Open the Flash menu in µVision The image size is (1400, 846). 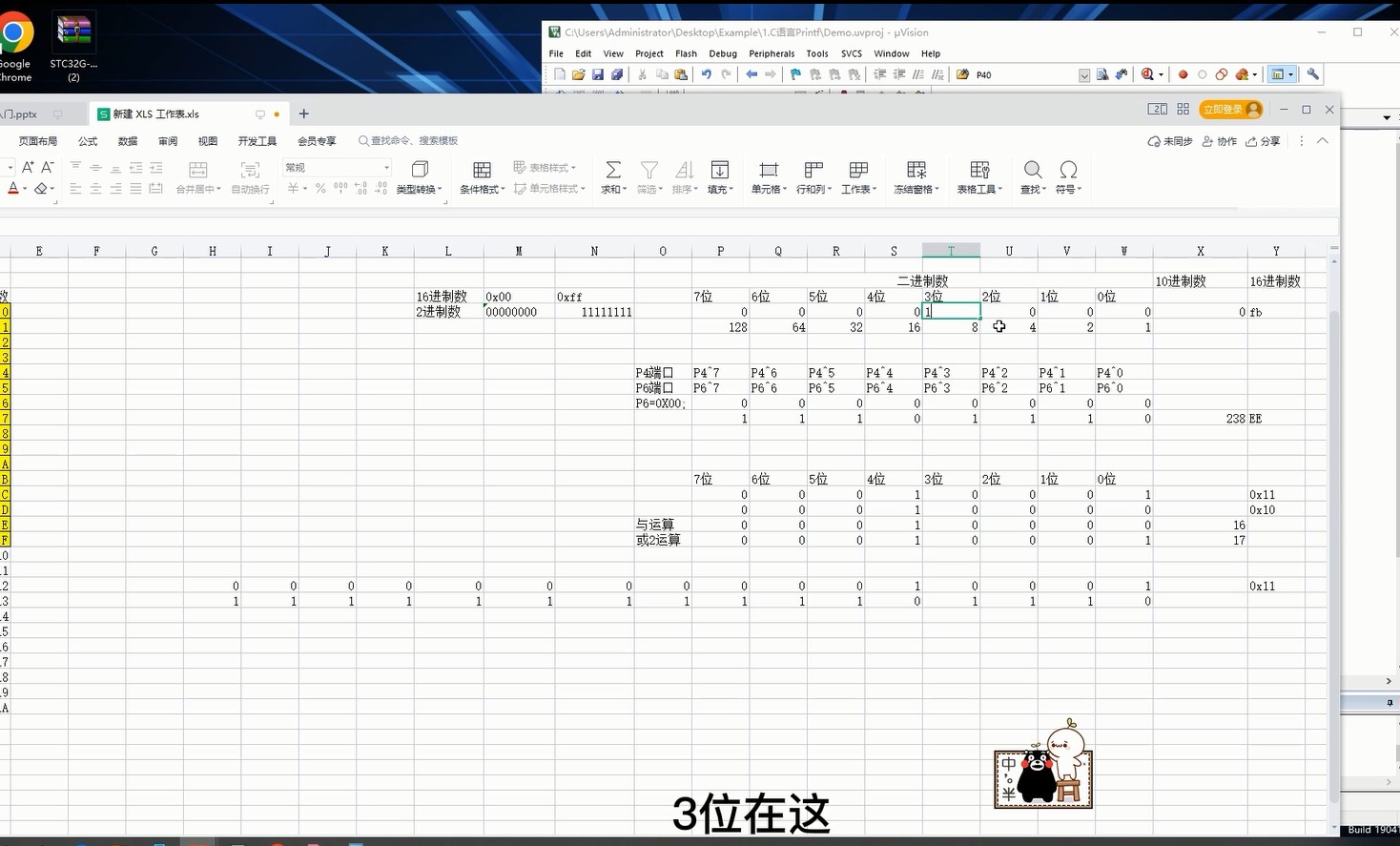[x=686, y=53]
